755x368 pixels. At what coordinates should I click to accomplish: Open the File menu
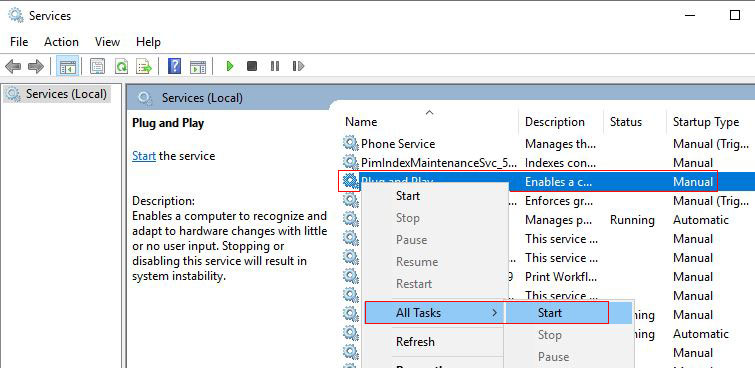point(19,42)
